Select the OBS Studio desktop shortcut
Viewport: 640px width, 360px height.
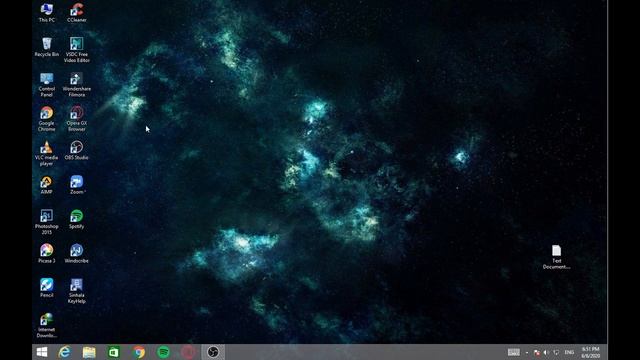tap(76, 150)
